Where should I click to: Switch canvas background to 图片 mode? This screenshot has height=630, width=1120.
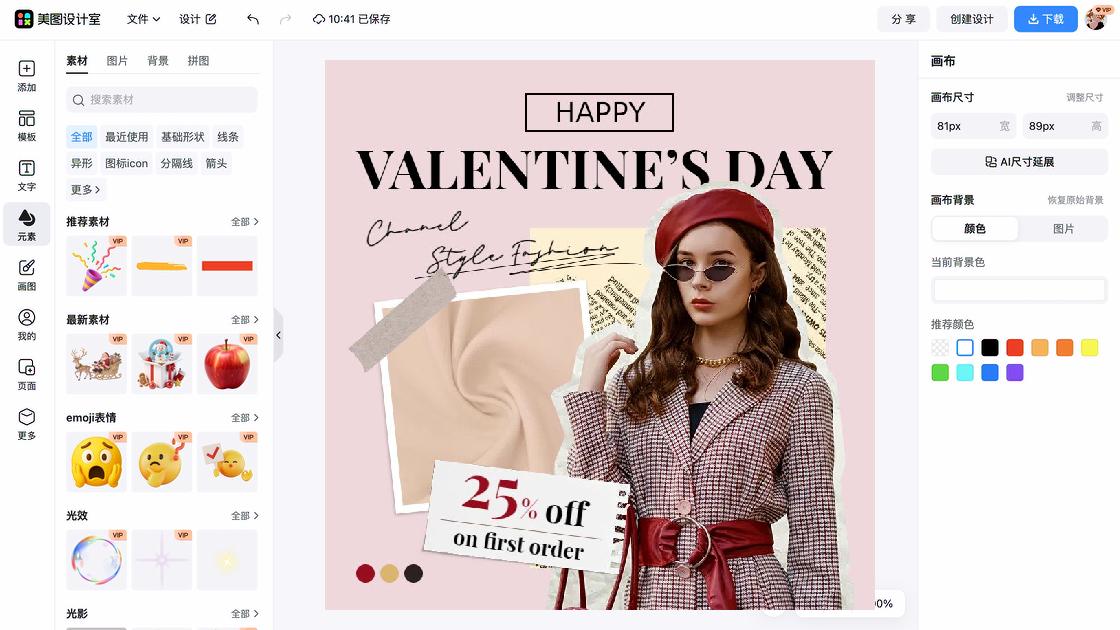(x=1063, y=229)
